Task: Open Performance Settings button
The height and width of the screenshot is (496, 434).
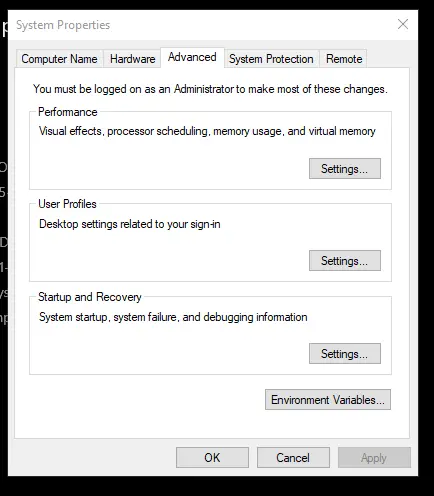Action: click(x=345, y=169)
